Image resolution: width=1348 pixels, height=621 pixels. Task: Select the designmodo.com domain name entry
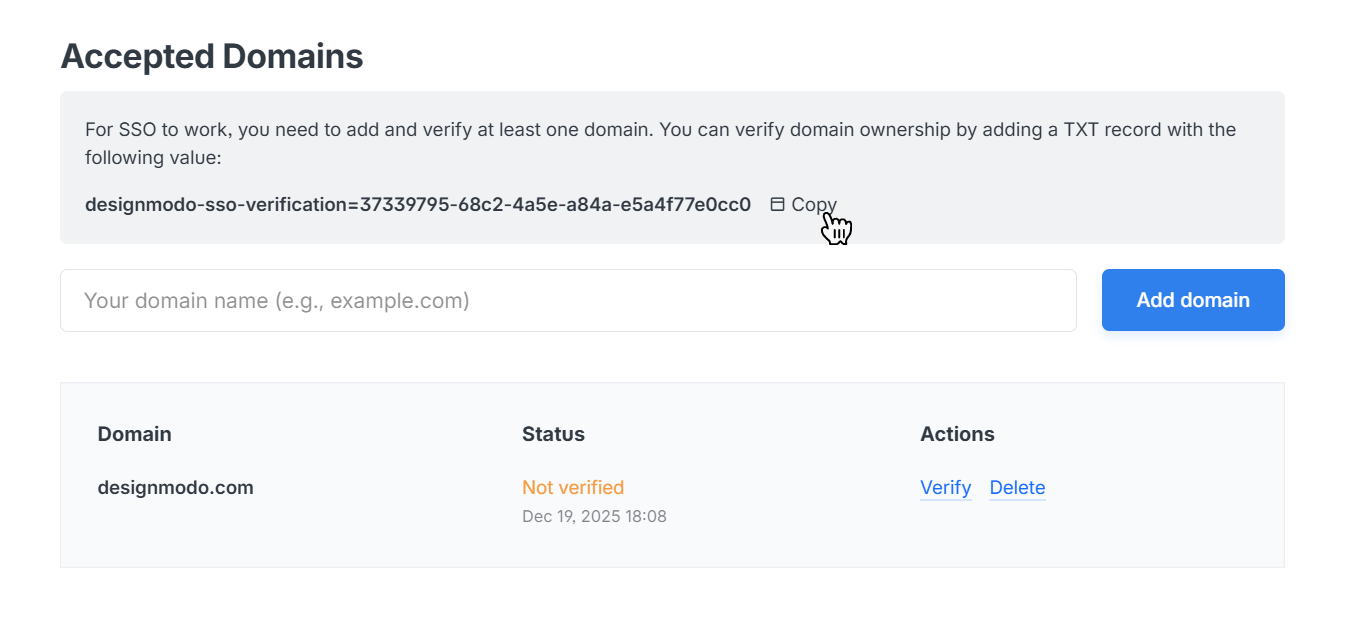tap(175, 488)
